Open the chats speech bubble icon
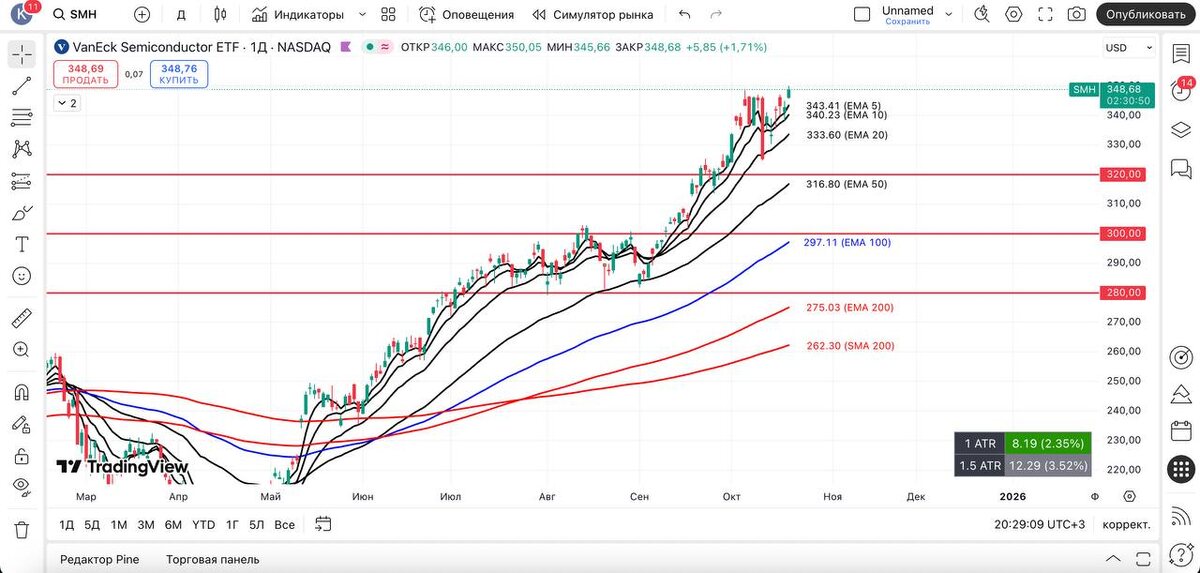Image resolution: width=1200 pixels, height=573 pixels. pyautogui.click(x=1181, y=168)
